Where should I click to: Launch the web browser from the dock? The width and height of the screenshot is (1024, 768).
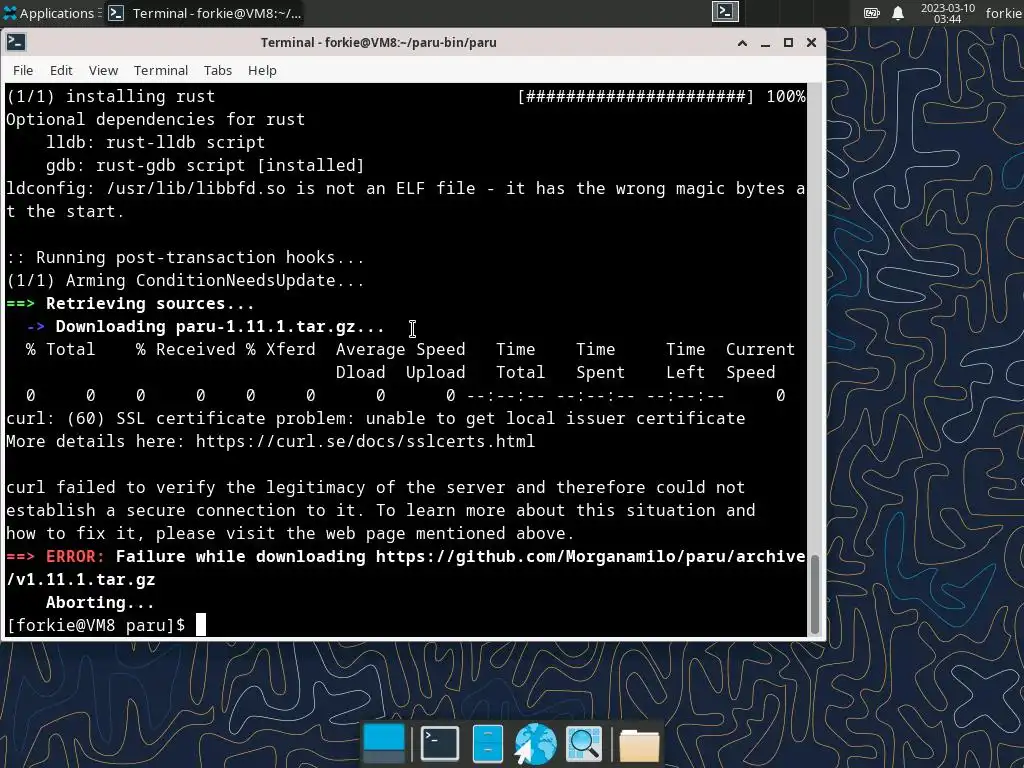536,744
